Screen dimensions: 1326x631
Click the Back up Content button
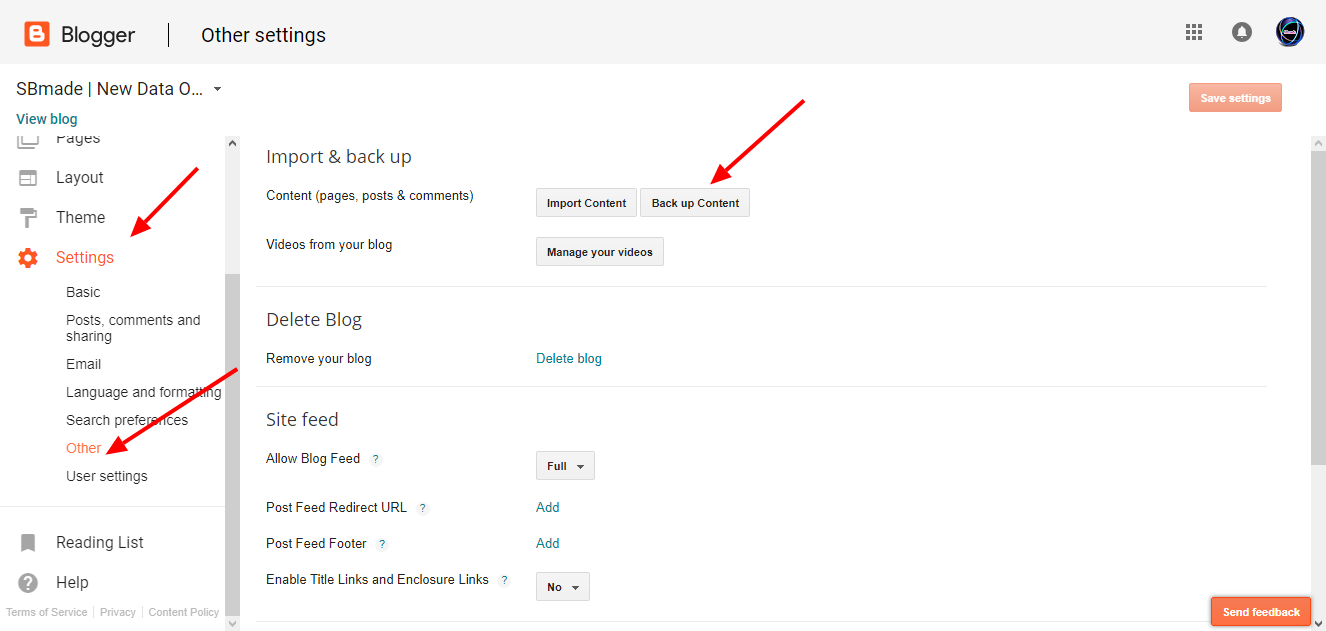tap(694, 202)
